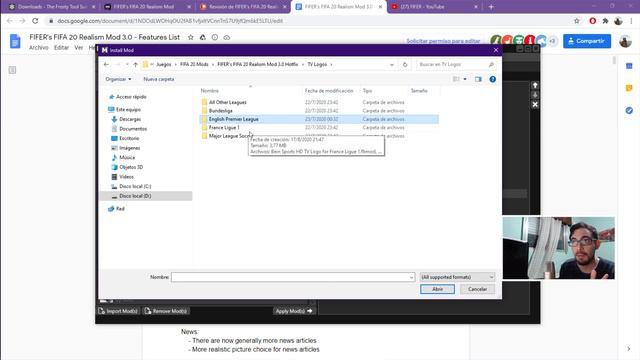Image resolution: width=640 pixels, height=360 pixels.
Task: Click Solicitar permiso para editar link
Action: click(443, 41)
